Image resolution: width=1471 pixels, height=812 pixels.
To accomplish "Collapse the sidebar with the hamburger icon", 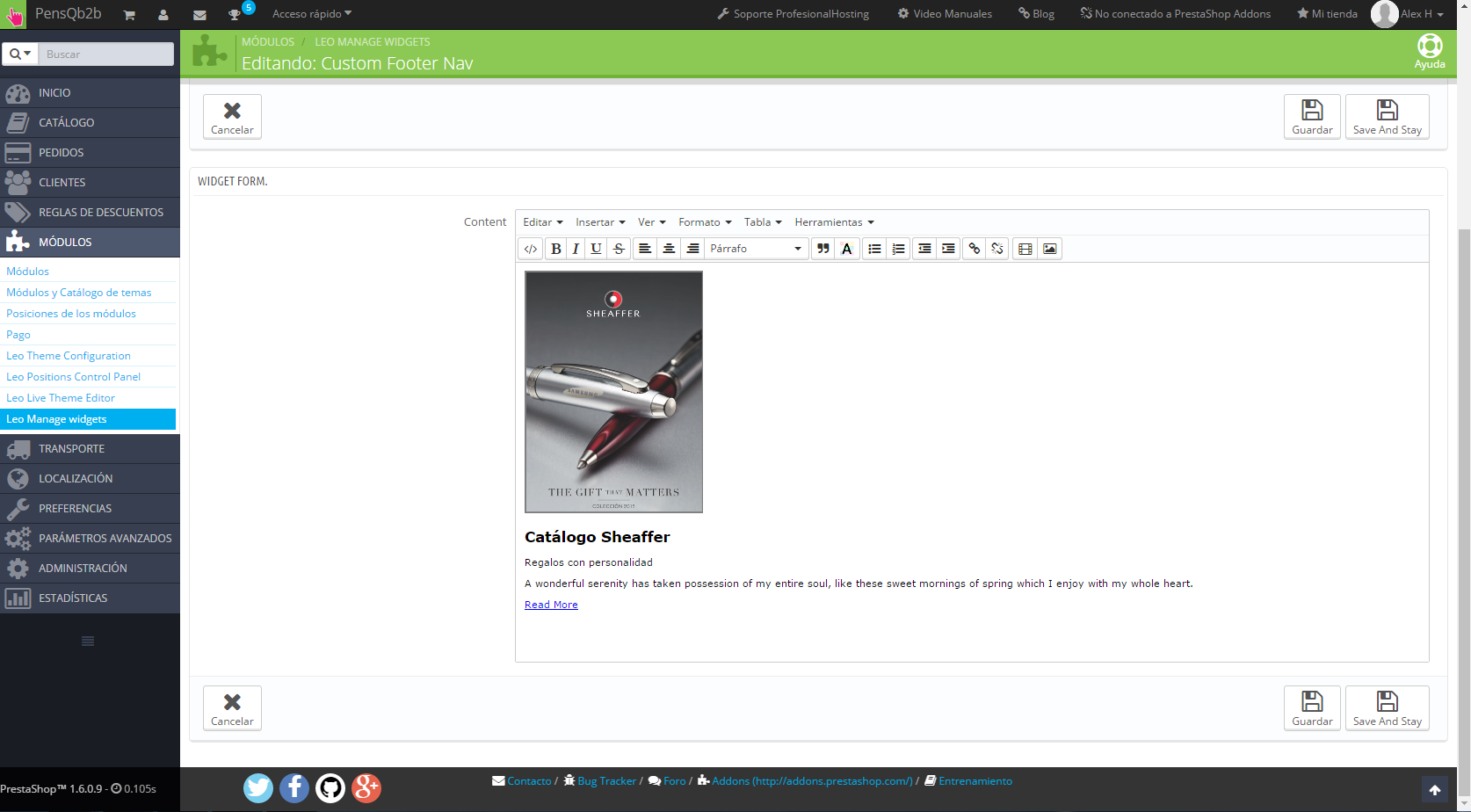I will pos(88,642).
